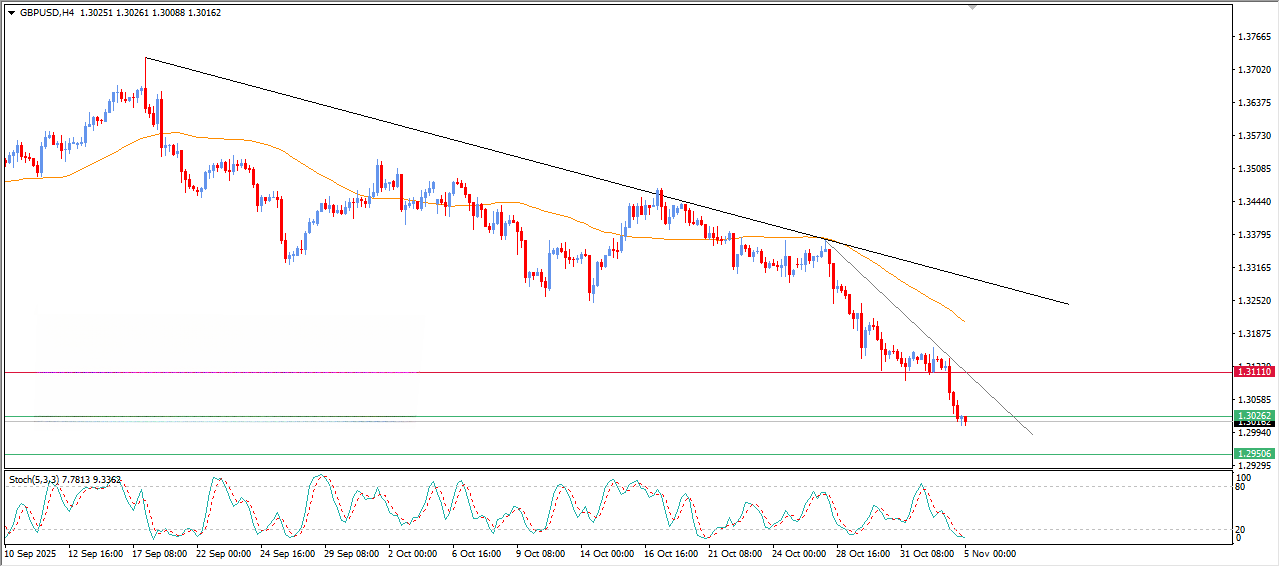The height and width of the screenshot is (567, 1280).
Task: Click the GBPUSD,H4 chart title text
Action: pos(46,13)
